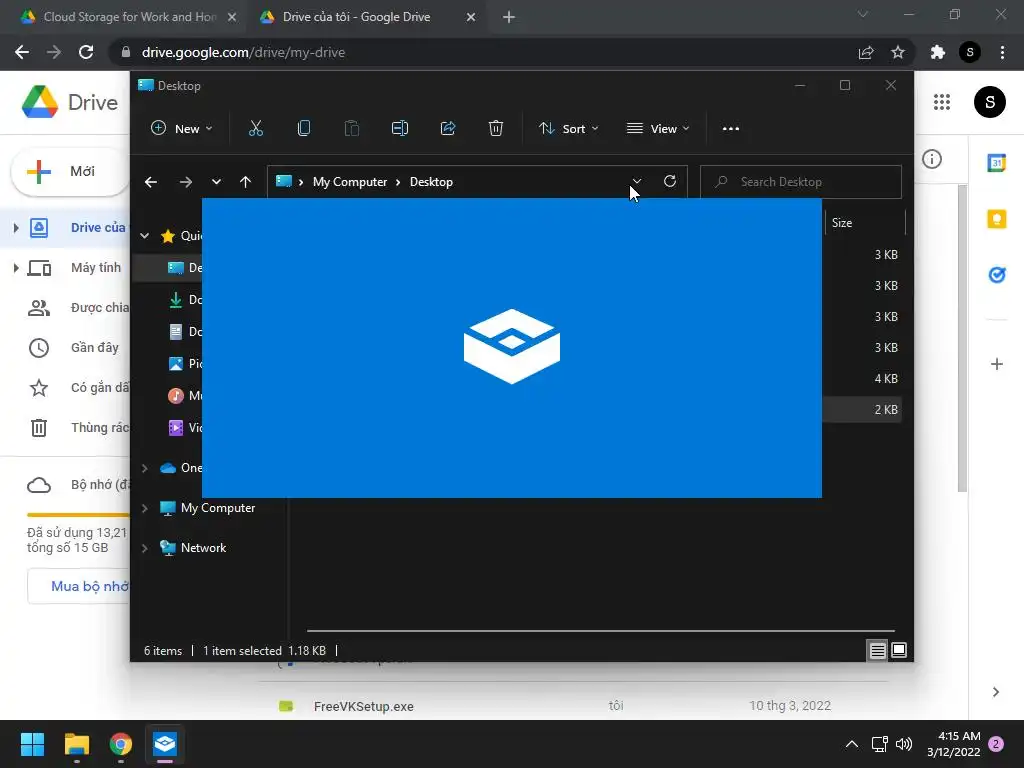Open the View dropdown in Explorer
Viewport: 1024px width, 768px height.
coord(658,129)
